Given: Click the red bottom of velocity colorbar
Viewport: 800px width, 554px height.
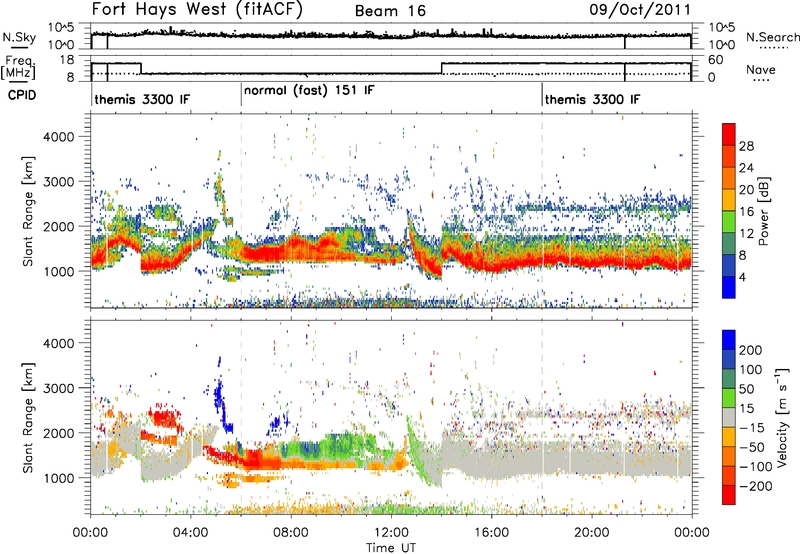Looking at the screenshot, I should [729, 495].
